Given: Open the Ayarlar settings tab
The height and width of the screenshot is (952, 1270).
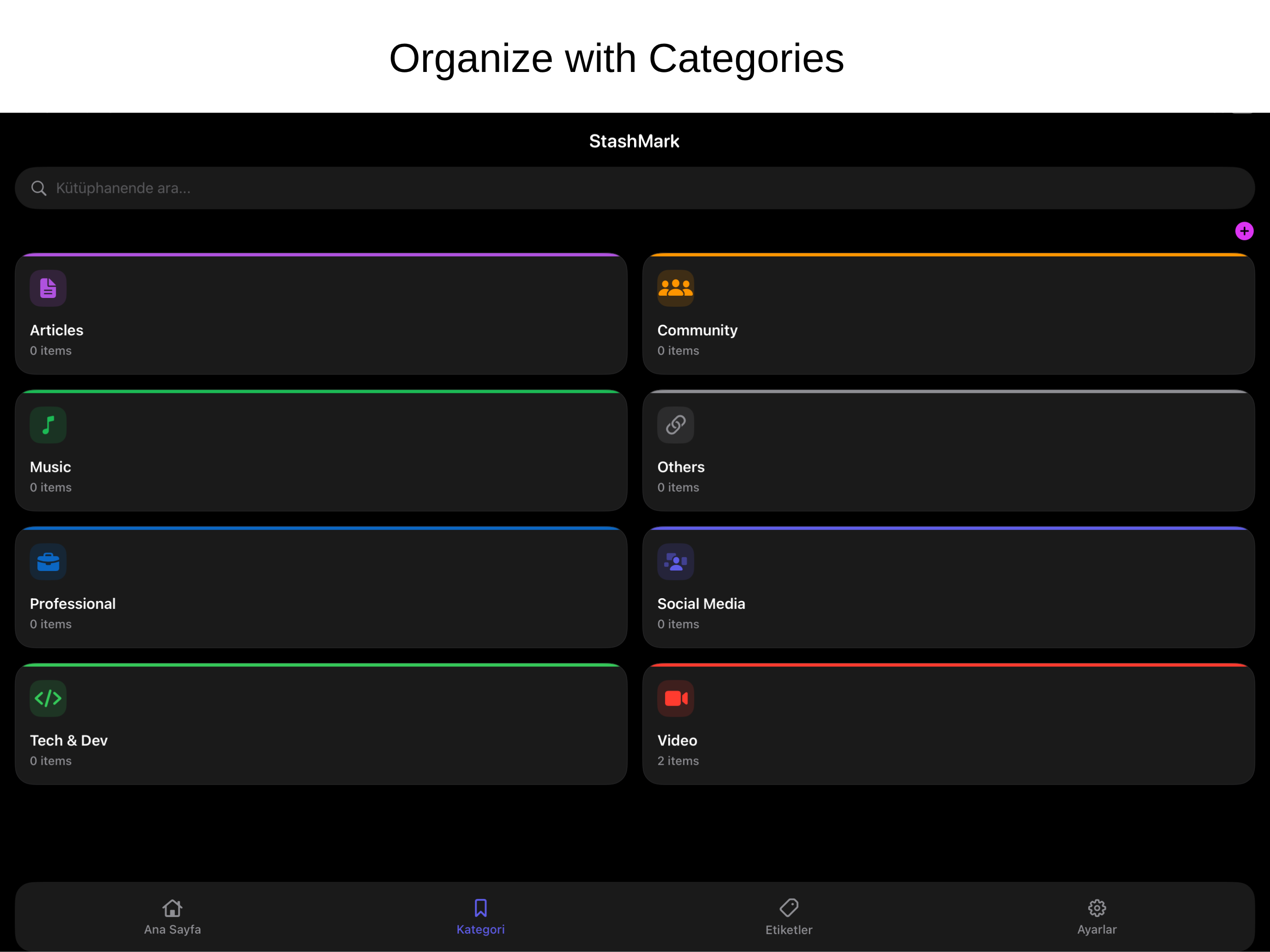Looking at the screenshot, I should click(1096, 917).
